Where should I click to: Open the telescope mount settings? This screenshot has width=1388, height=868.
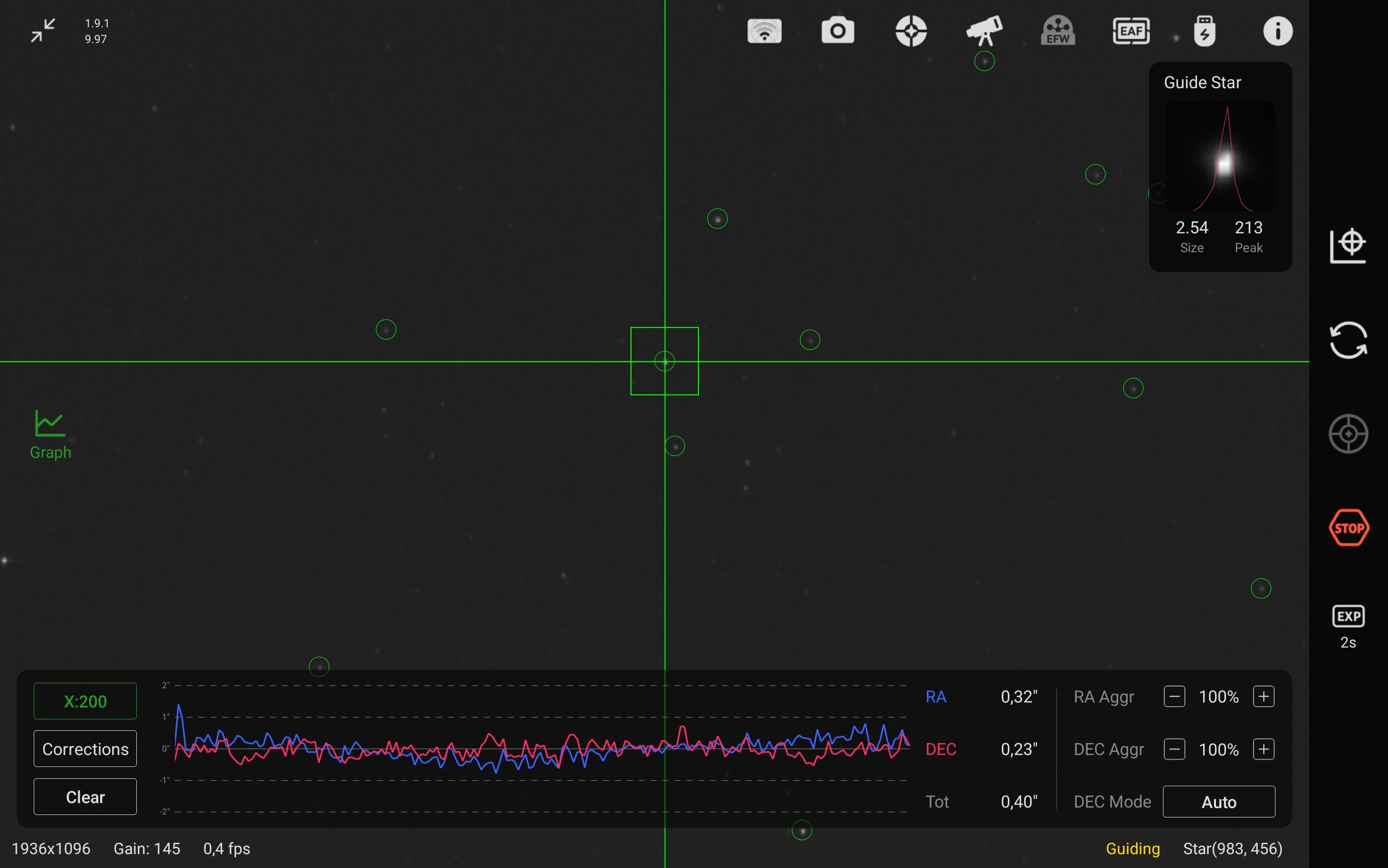(x=984, y=31)
